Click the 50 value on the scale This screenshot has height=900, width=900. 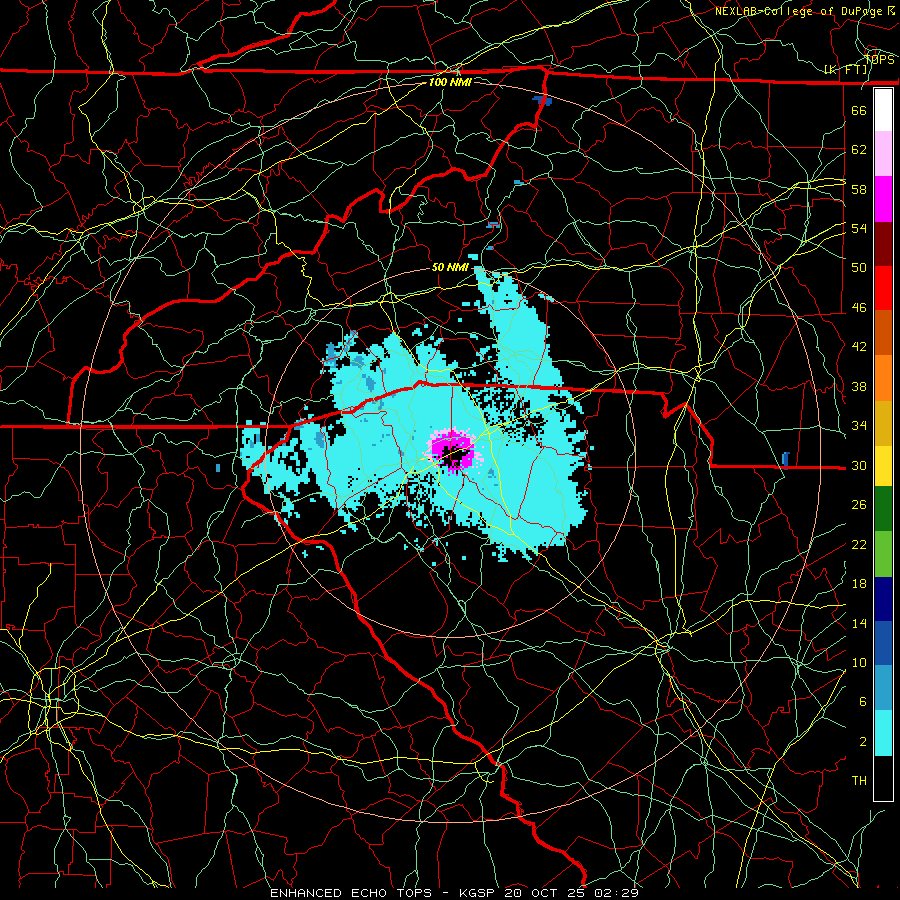(859, 268)
